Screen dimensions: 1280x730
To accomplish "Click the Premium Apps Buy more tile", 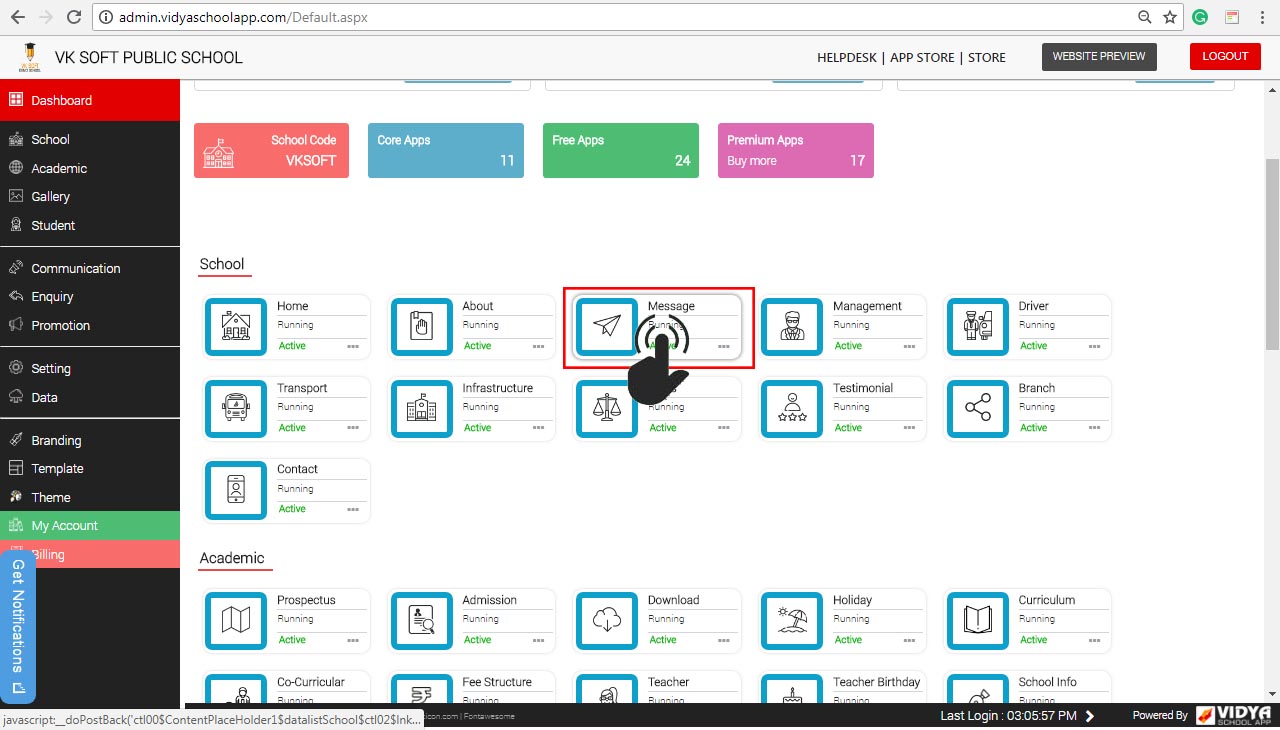I will (x=796, y=150).
